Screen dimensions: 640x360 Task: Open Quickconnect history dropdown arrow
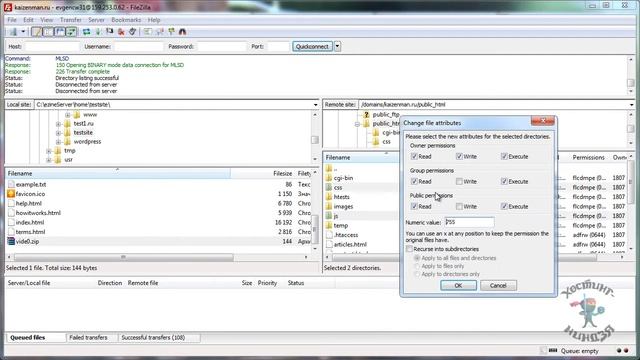[338, 47]
